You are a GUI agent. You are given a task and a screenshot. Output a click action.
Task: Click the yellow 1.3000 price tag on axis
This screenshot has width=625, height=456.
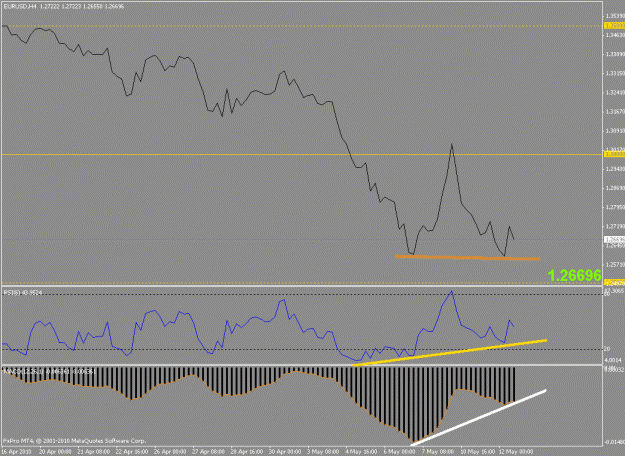614,154
